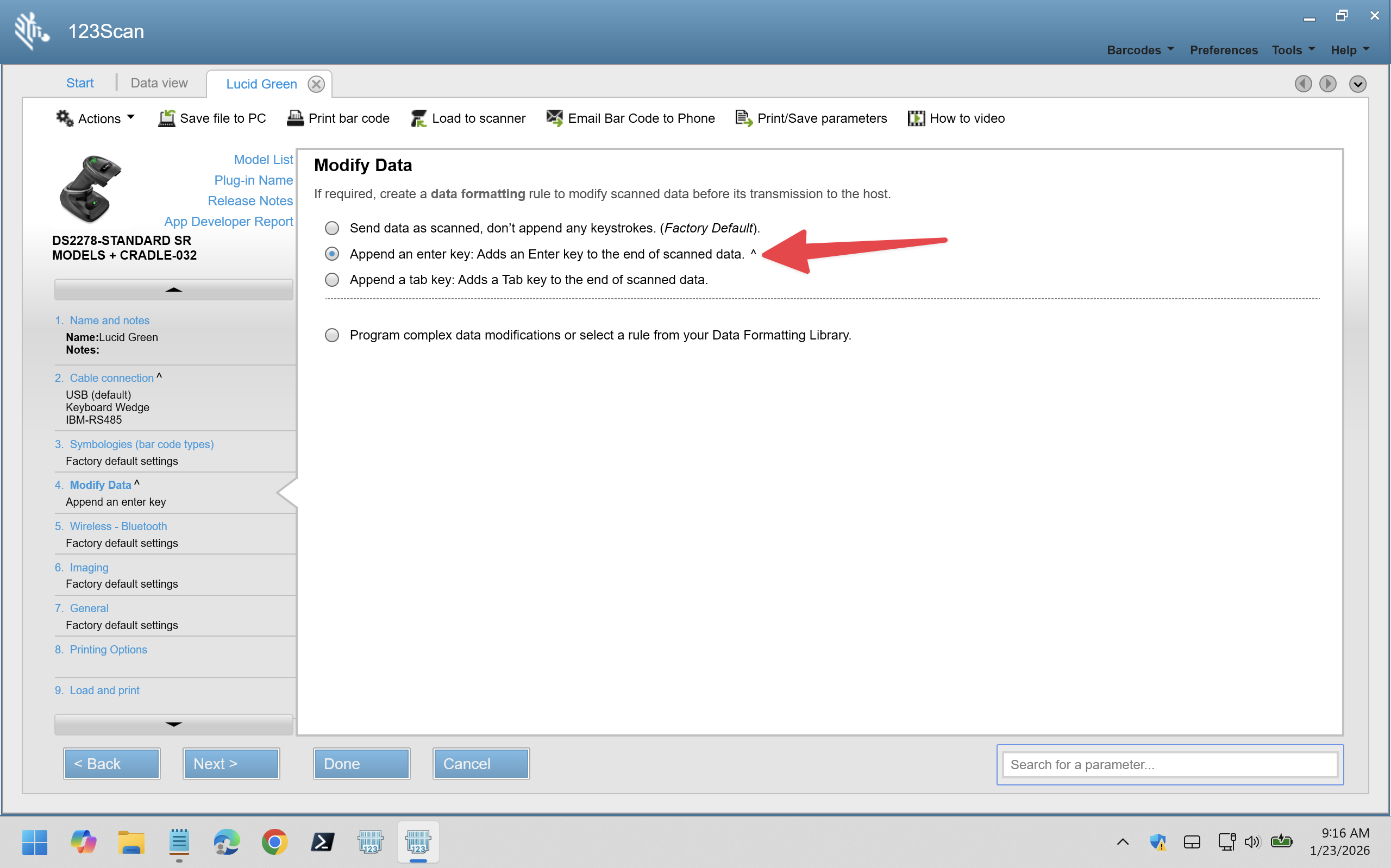This screenshot has height=868, width=1391.
Task: Close the Lucid Green tab
Action: (x=316, y=84)
